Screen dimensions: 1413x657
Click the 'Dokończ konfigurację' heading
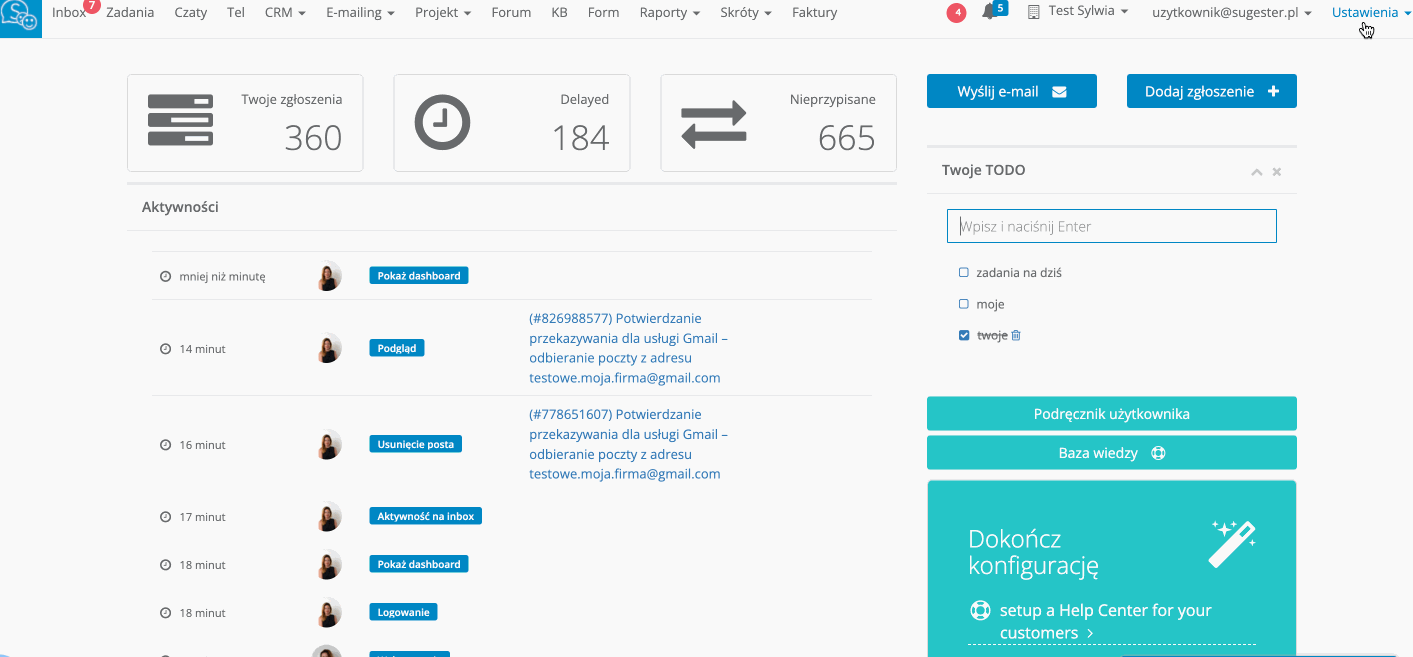click(x=1033, y=553)
